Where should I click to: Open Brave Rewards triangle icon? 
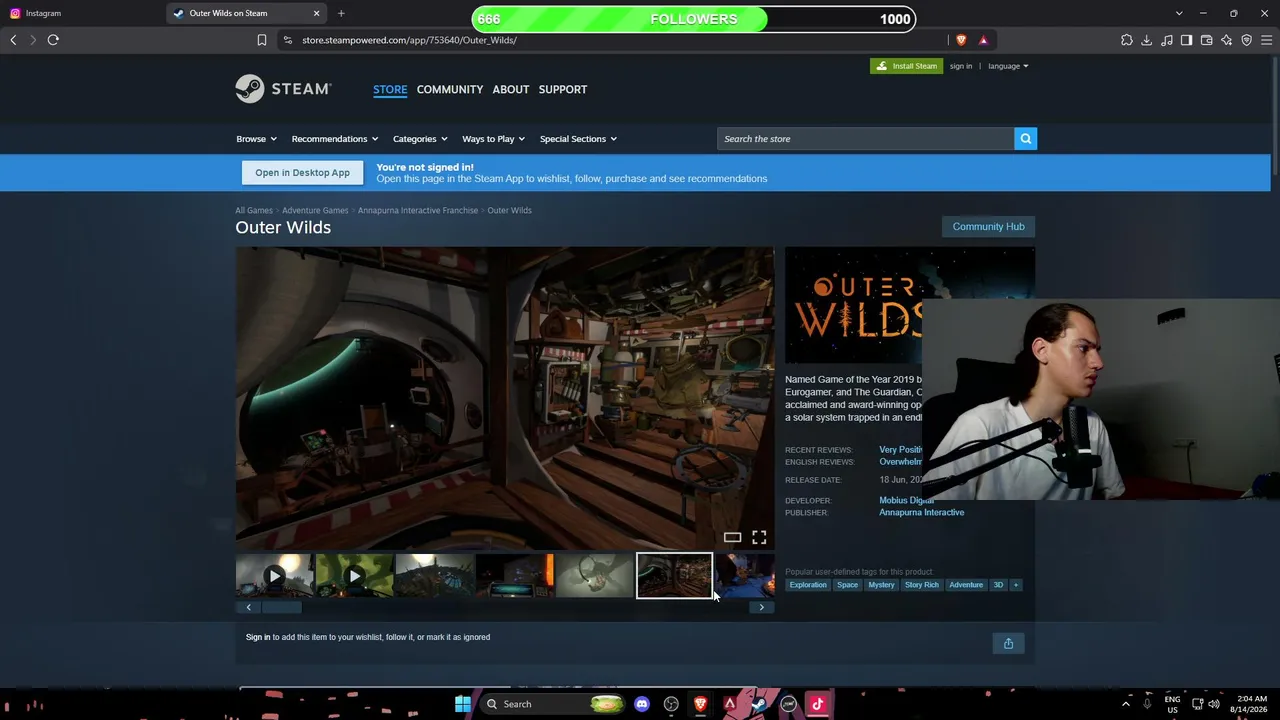pos(983,40)
